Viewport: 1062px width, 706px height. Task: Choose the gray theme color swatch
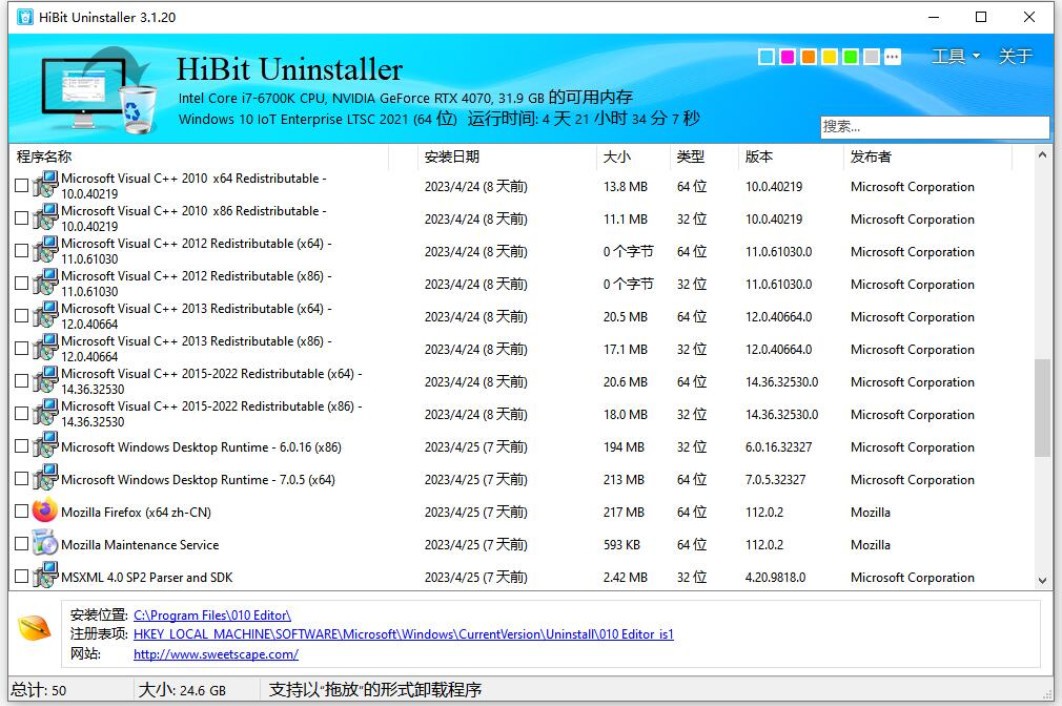pos(872,57)
